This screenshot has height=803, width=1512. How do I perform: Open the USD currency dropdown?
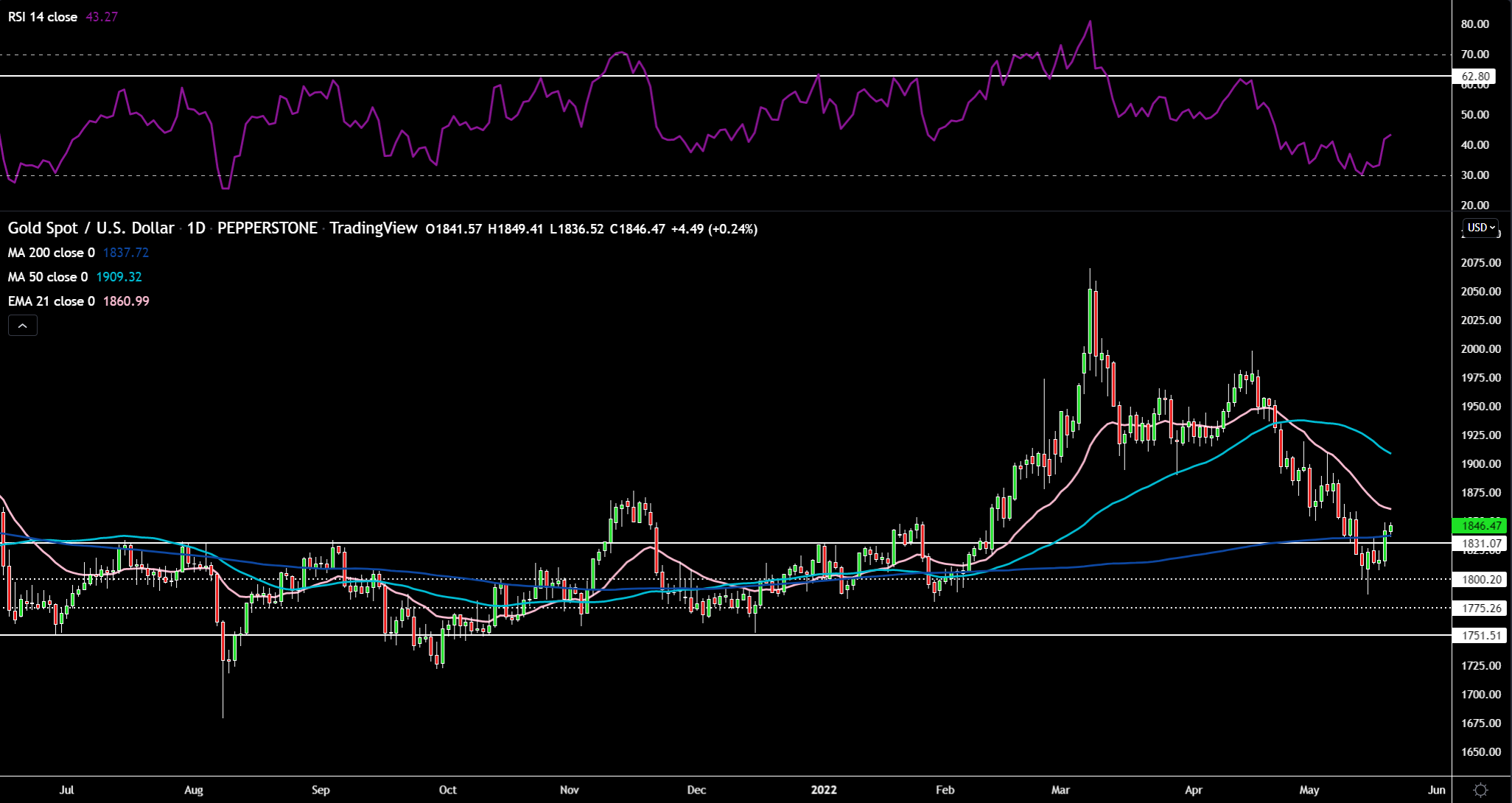click(1481, 228)
